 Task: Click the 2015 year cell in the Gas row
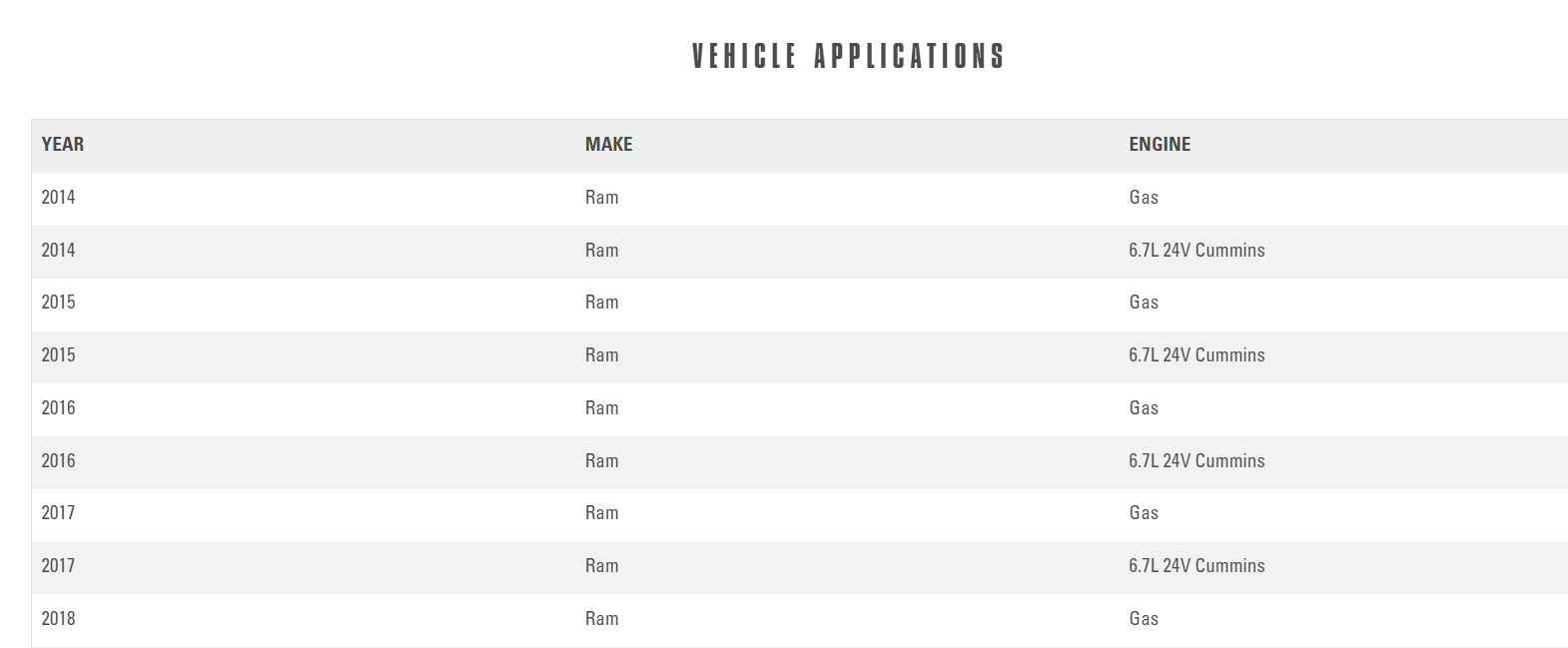pos(58,303)
